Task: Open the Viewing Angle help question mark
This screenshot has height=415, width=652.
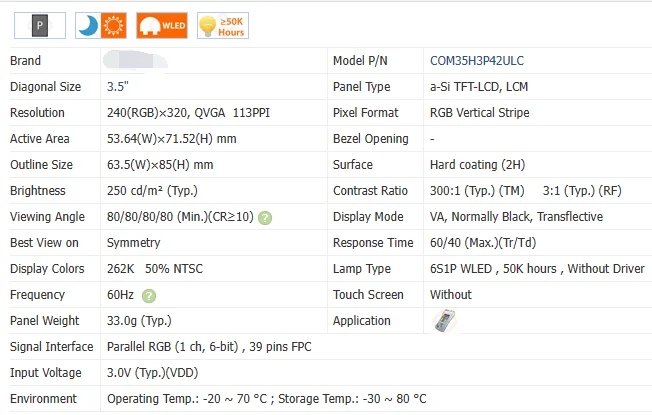Action: [x=265, y=218]
